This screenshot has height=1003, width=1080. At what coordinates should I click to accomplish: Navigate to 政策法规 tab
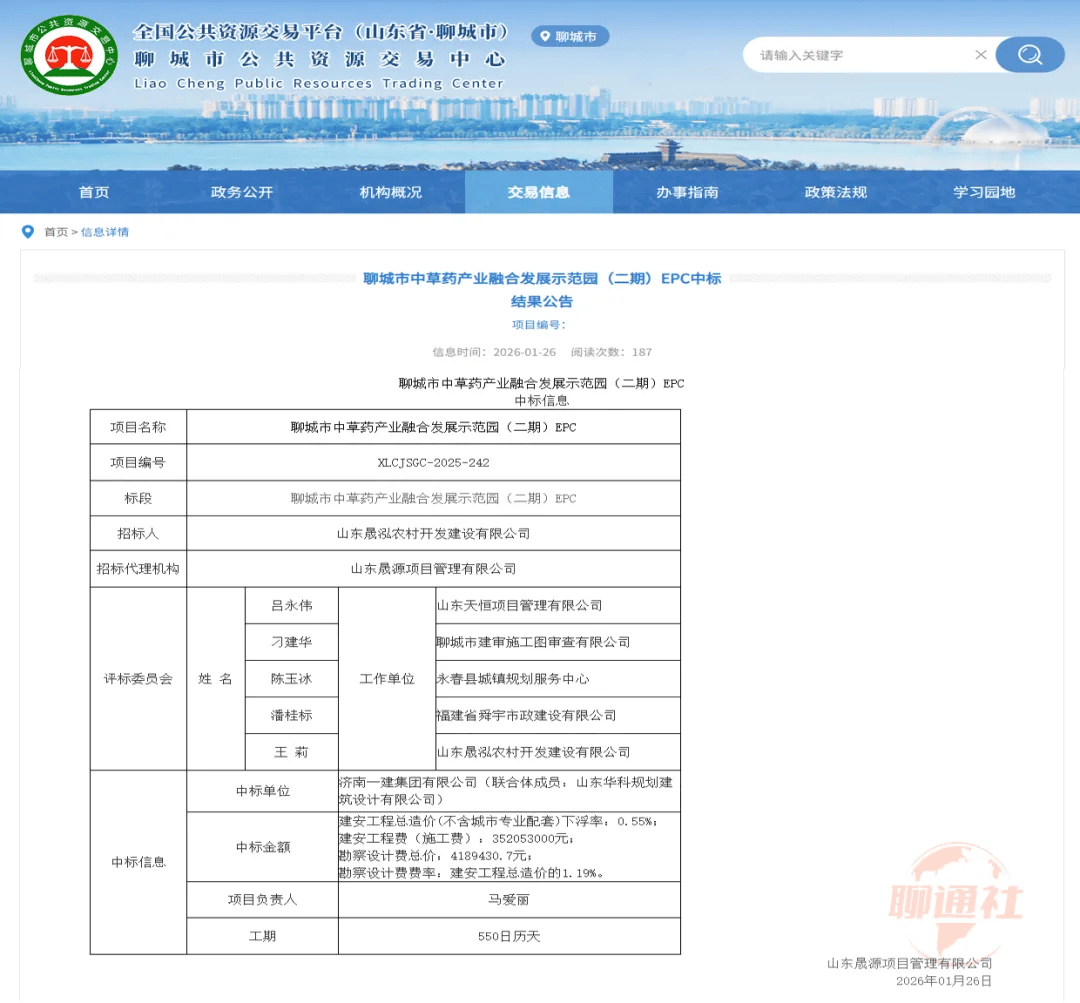(x=836, y=192)
